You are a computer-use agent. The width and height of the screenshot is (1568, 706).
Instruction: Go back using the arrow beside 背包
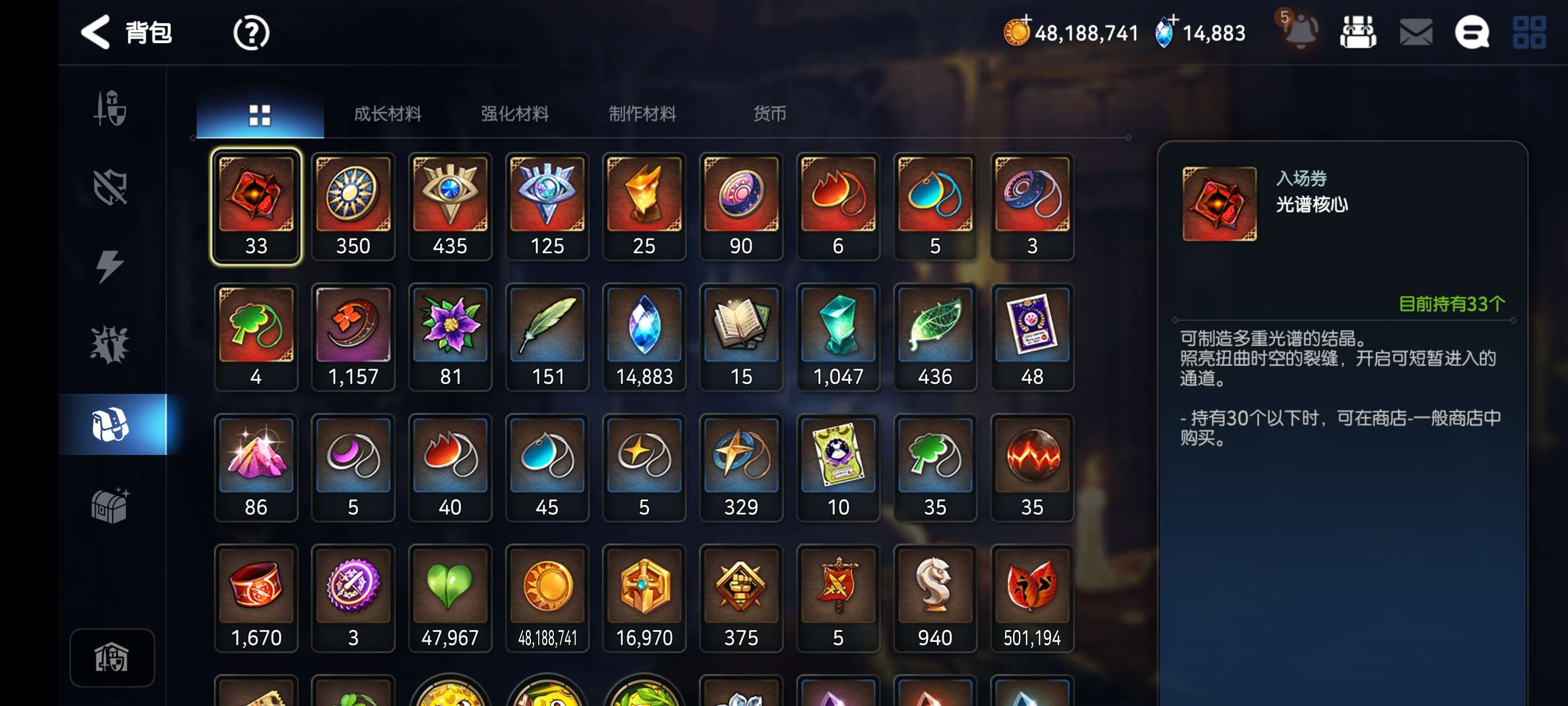coord(95,32)
